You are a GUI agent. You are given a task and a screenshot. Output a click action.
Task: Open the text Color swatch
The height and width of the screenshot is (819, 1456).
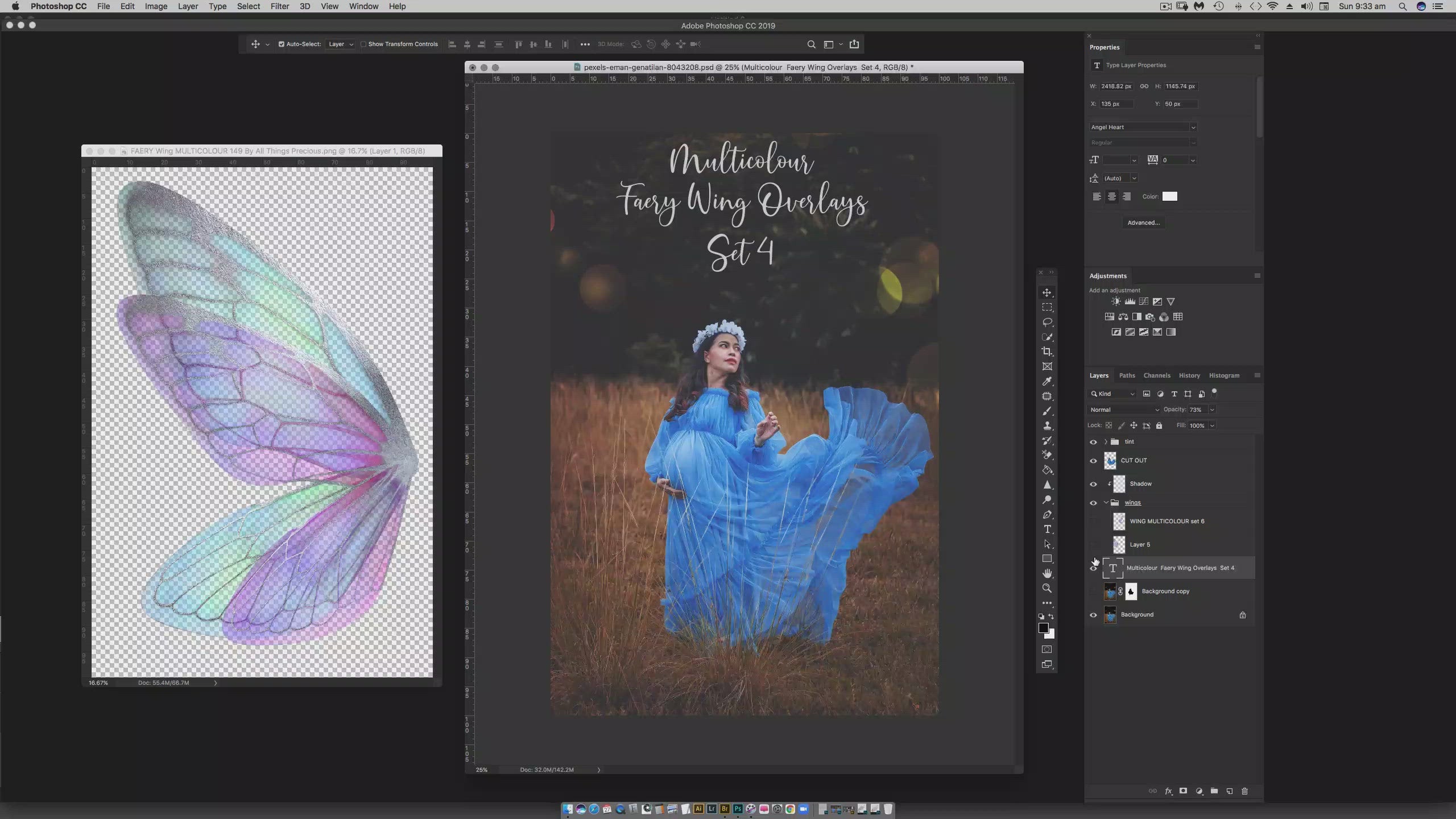(1170, 196)
